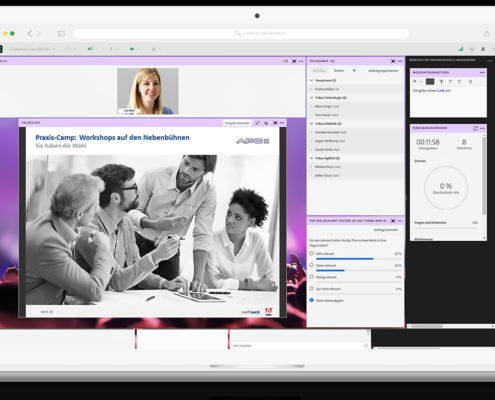Add a breakout room with plus icon
495x400 pixels.
pyautogui.click(x=354, y=70)
